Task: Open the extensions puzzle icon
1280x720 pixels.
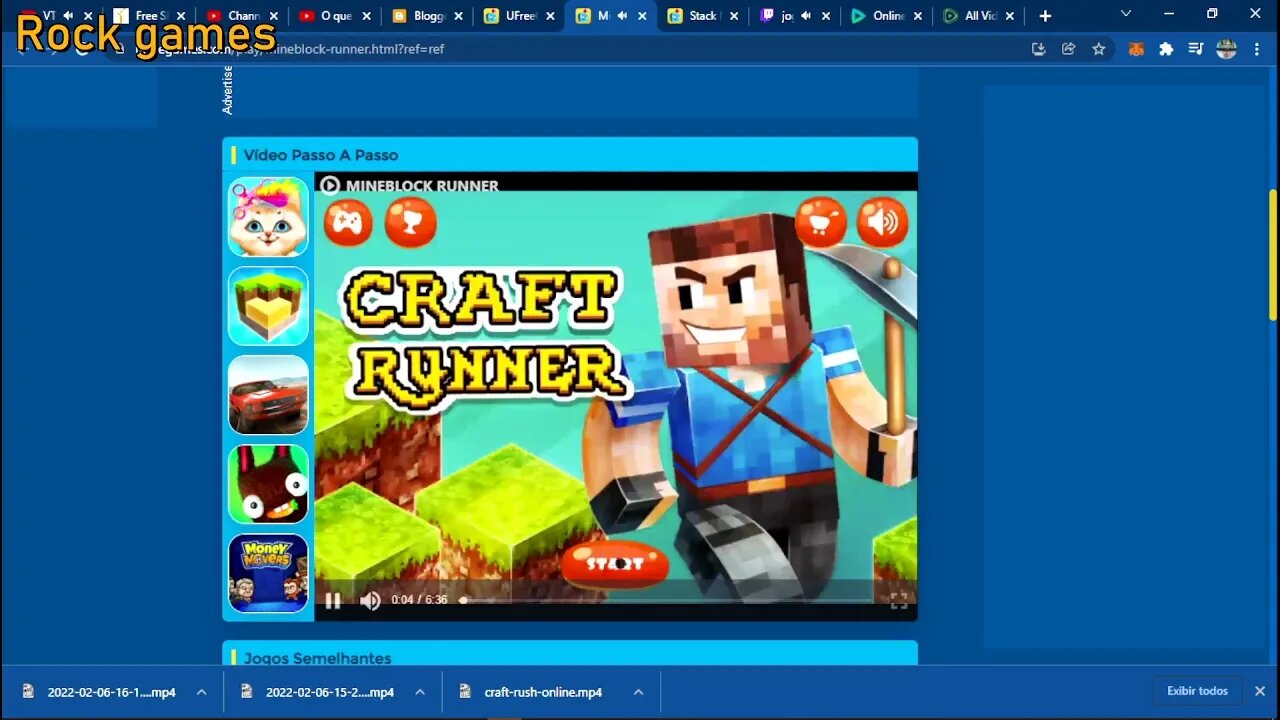Action: pyautogui.click(x=1166, y=49)
